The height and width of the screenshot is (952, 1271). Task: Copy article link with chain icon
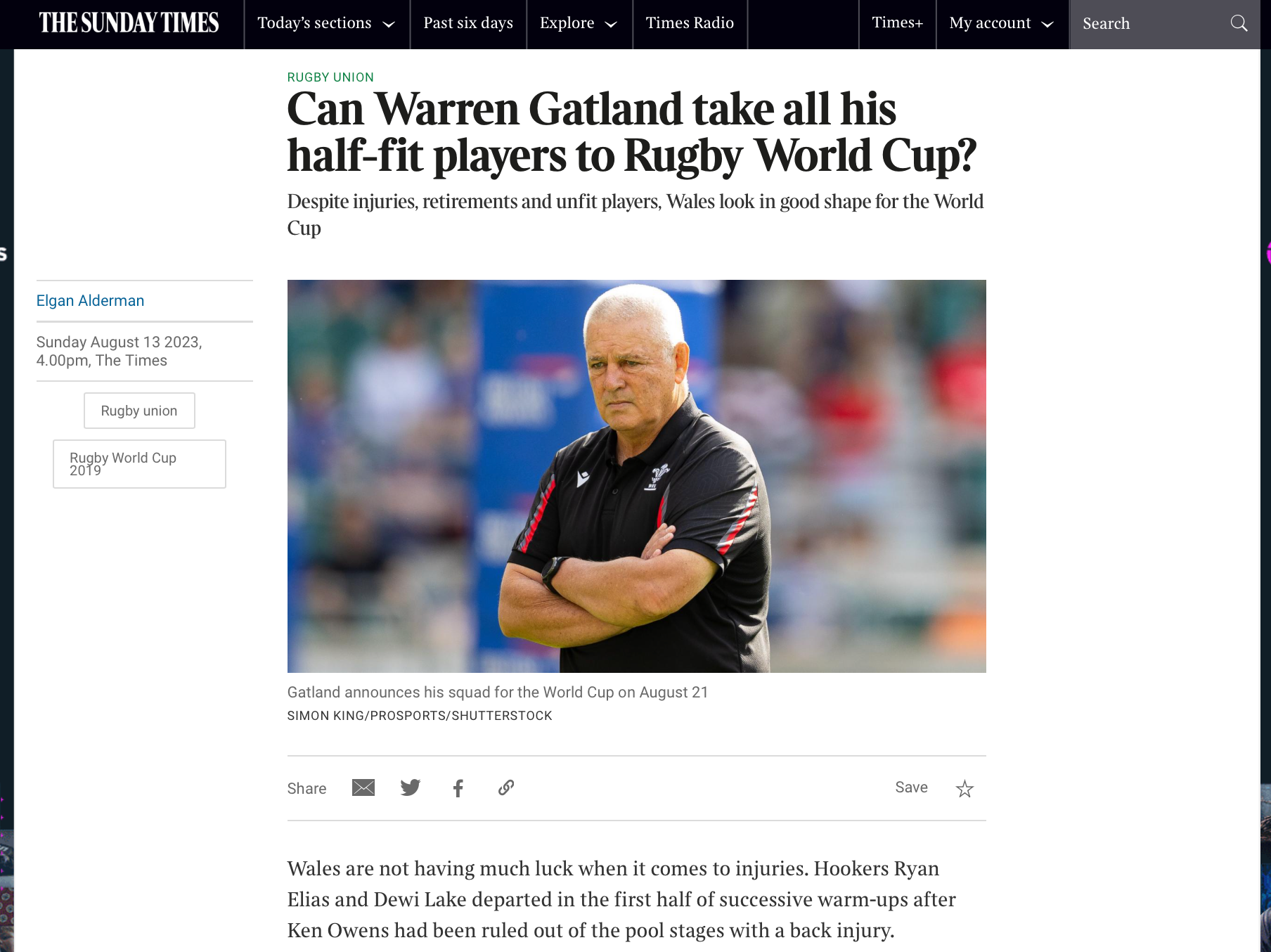(x=506, y=787)
